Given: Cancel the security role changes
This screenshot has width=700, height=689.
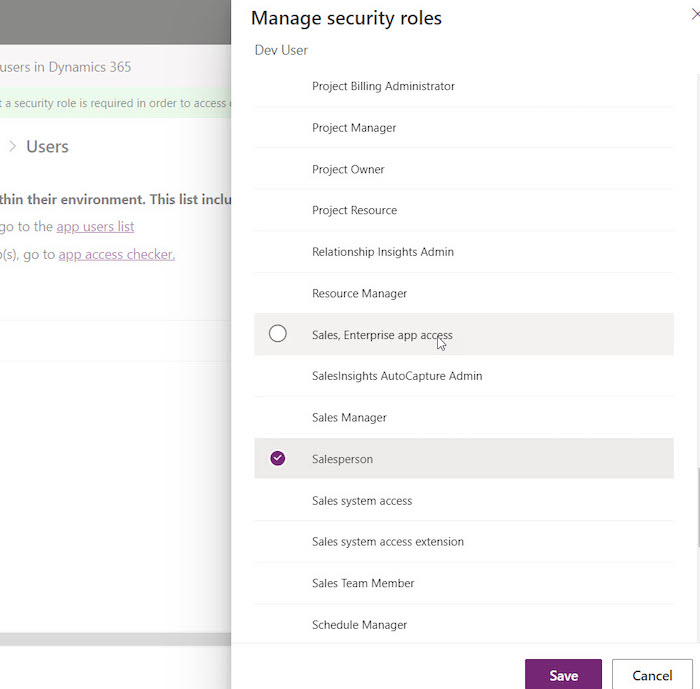Looking at the screenshot, I should point(652,675).
